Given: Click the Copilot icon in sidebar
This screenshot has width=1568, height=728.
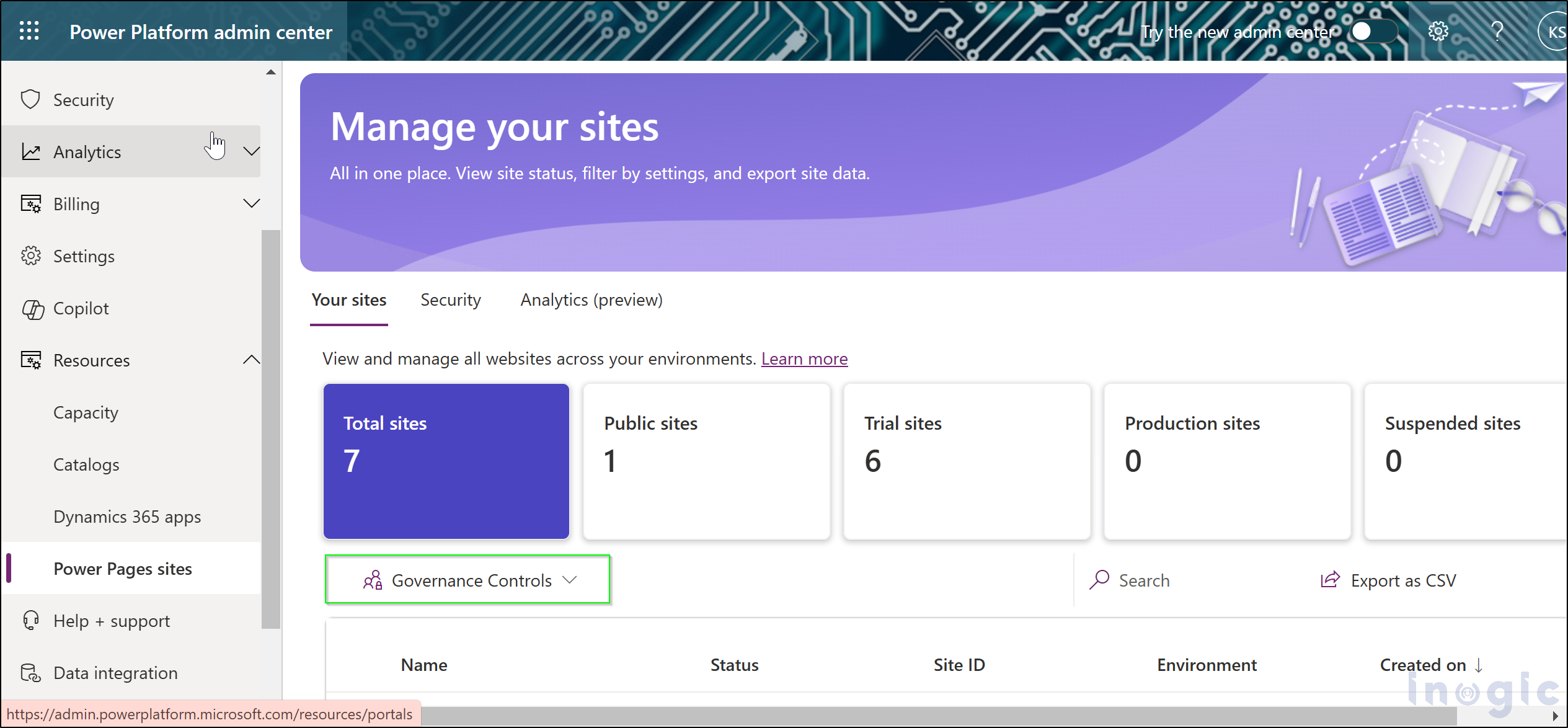Looking at the screenshot, I should [32, 309].
